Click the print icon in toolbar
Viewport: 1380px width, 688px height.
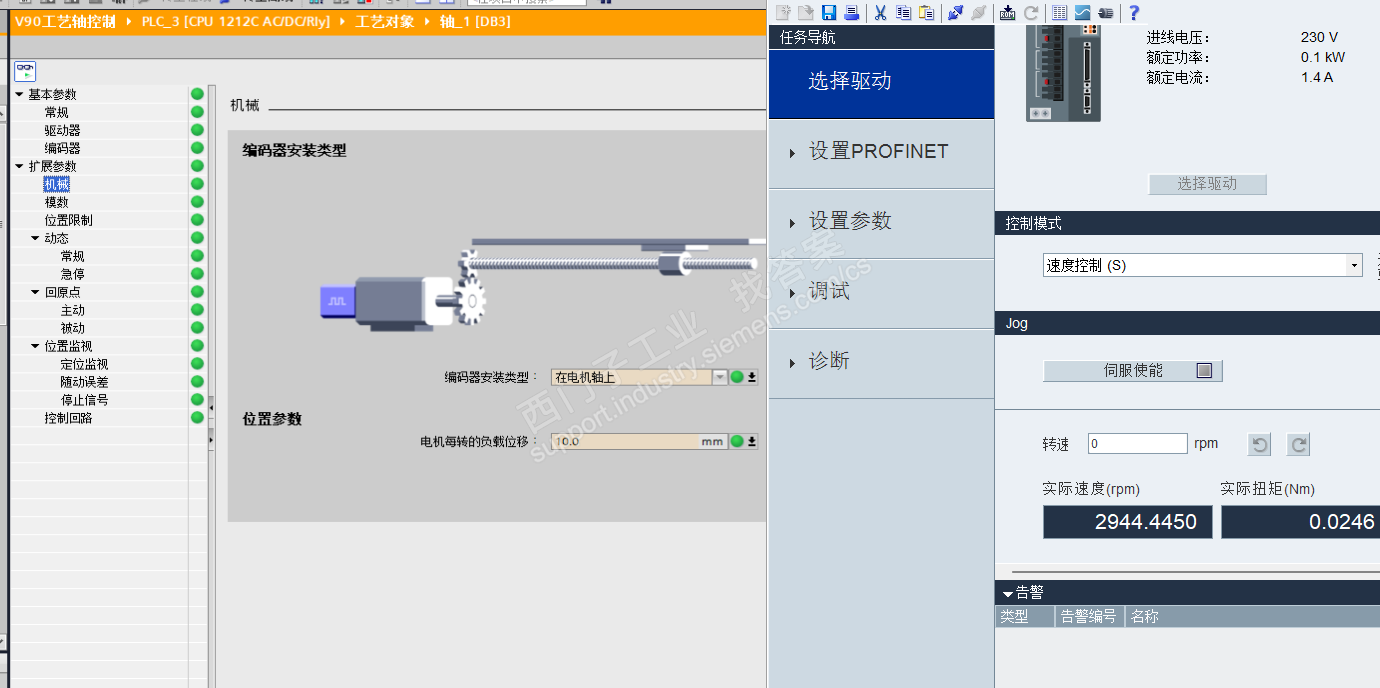[x=851, y=13]
